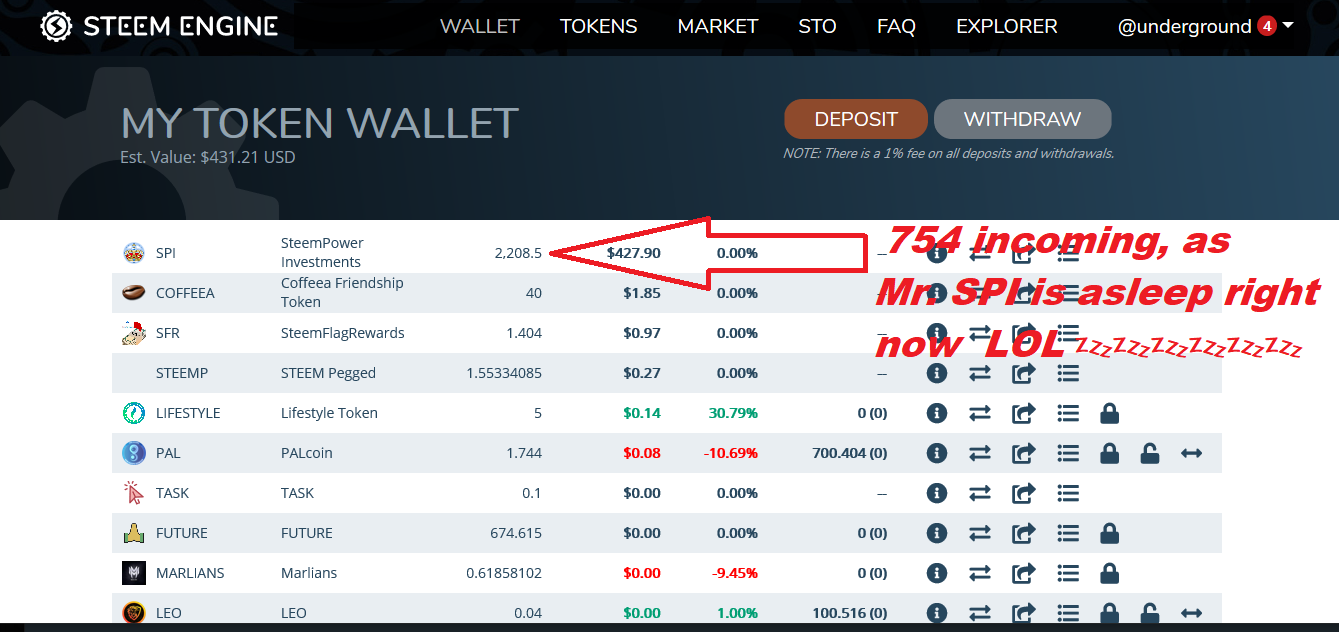The height and width of the screenshot is (632, 1339).
Task: Open info for STEEMP token
Action: (x=937, y=373)
